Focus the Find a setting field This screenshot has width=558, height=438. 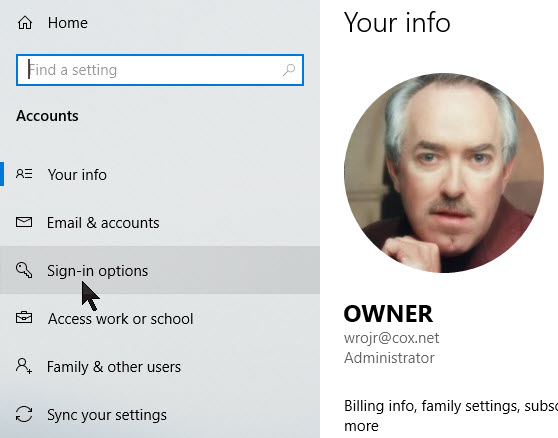(x=160, y=70)
